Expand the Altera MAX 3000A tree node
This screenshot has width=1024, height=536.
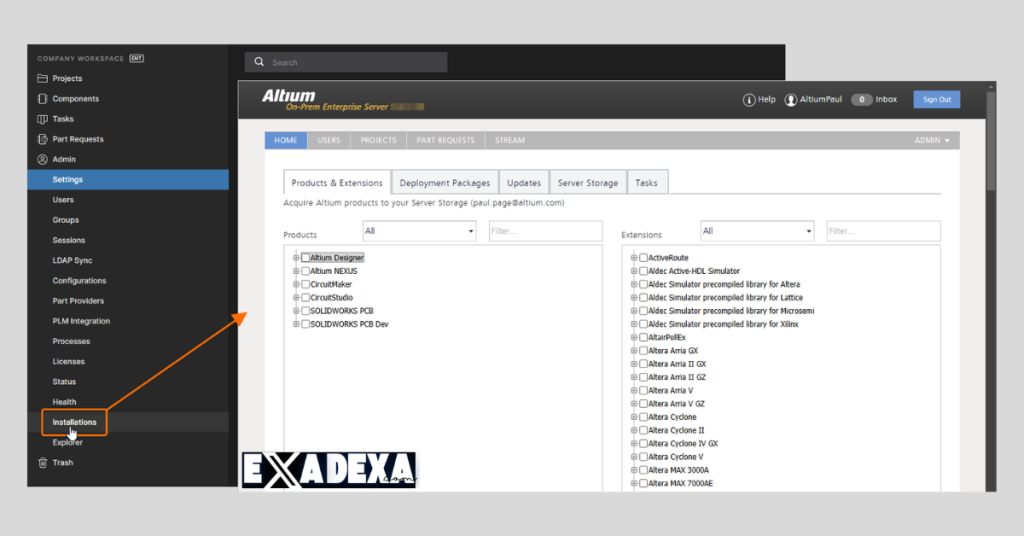click(633, 470)
